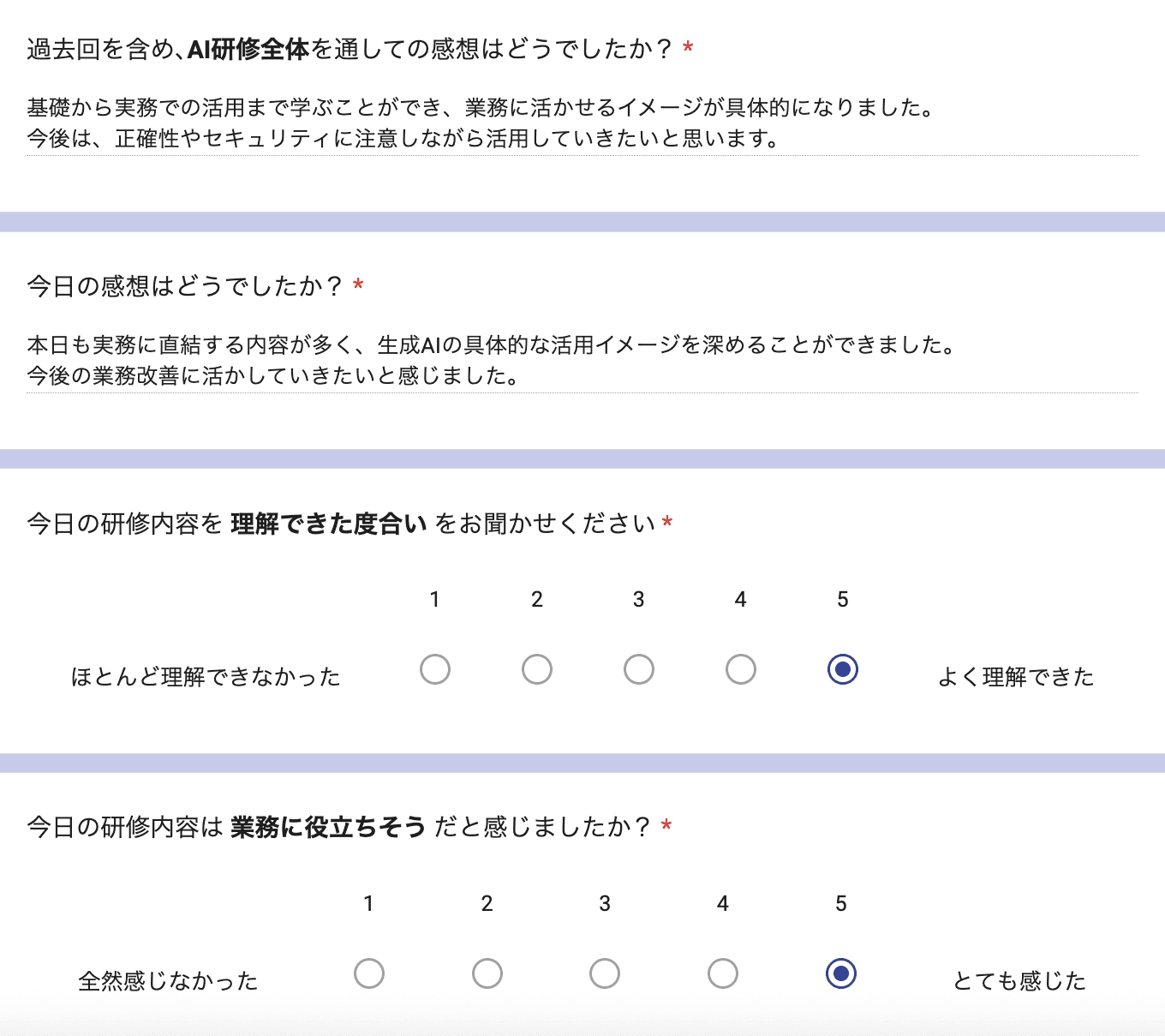Select rating 1 on the usefulness scale
Viewport: 1165px width, 1036px height.
click(369, 973)
